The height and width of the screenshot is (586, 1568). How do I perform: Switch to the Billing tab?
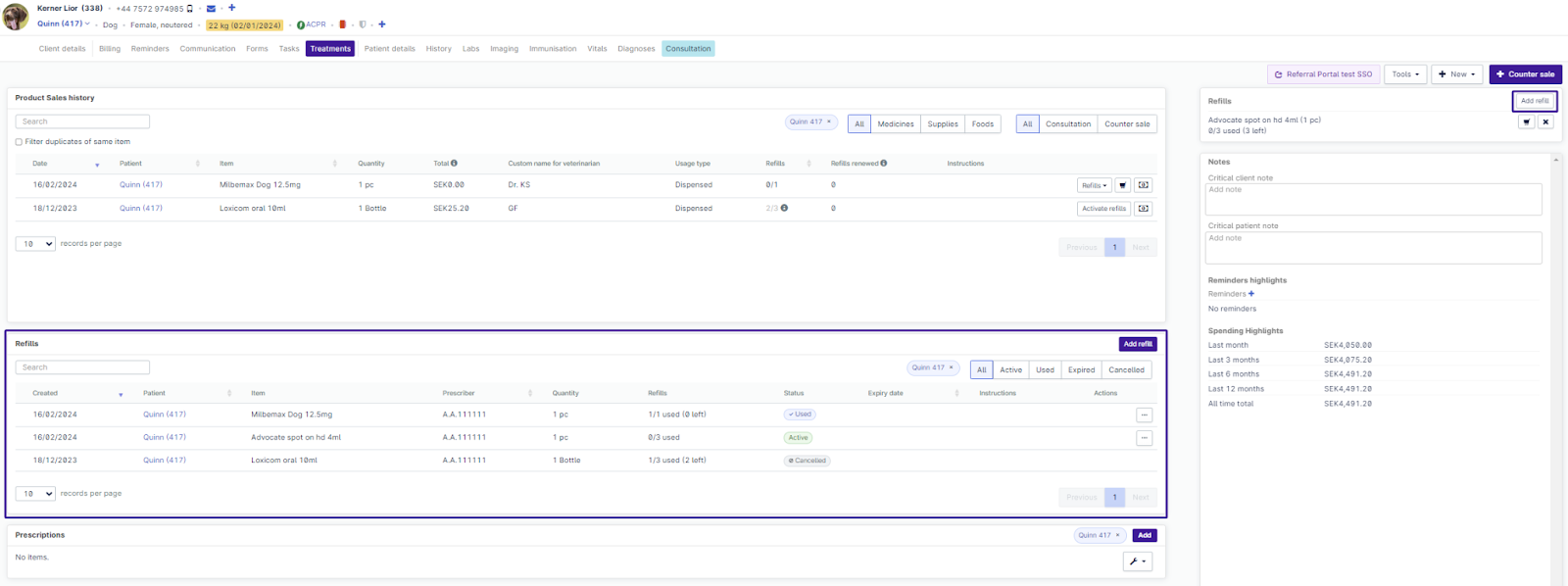click(110, 49)
